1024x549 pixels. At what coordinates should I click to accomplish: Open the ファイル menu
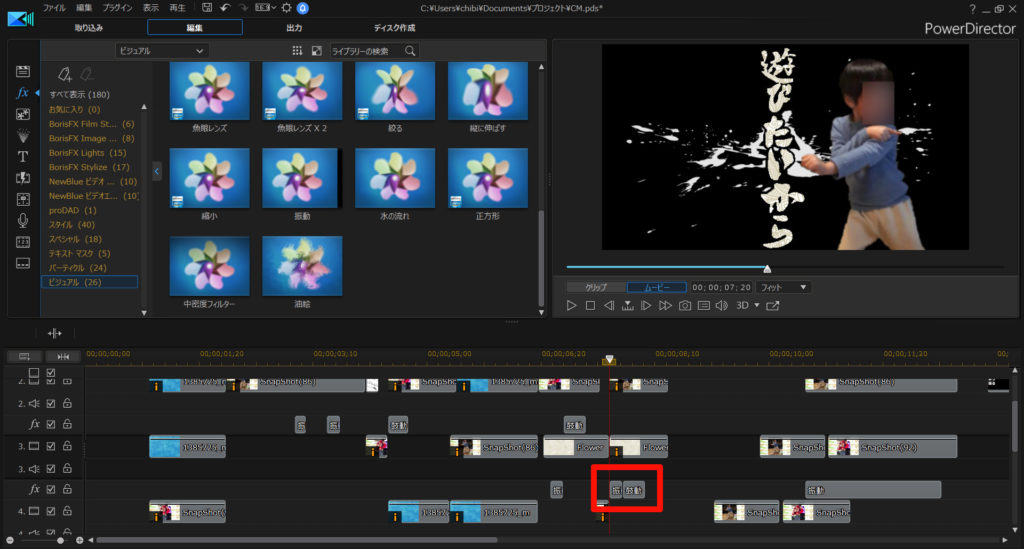pos(54,8)
